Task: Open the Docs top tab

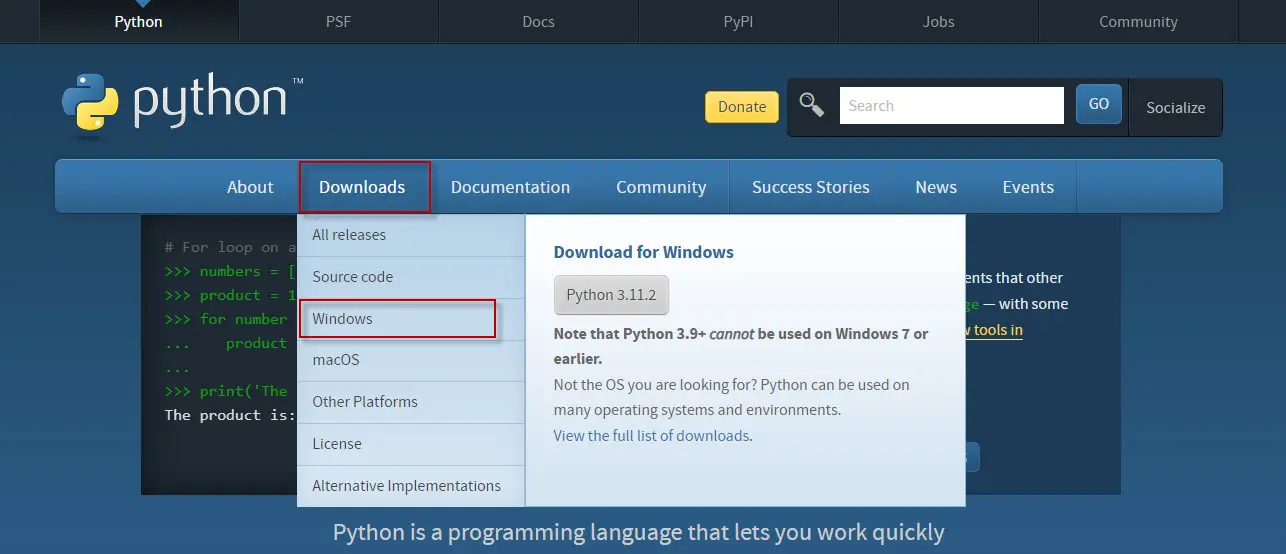Action: (x=538, y=21)
